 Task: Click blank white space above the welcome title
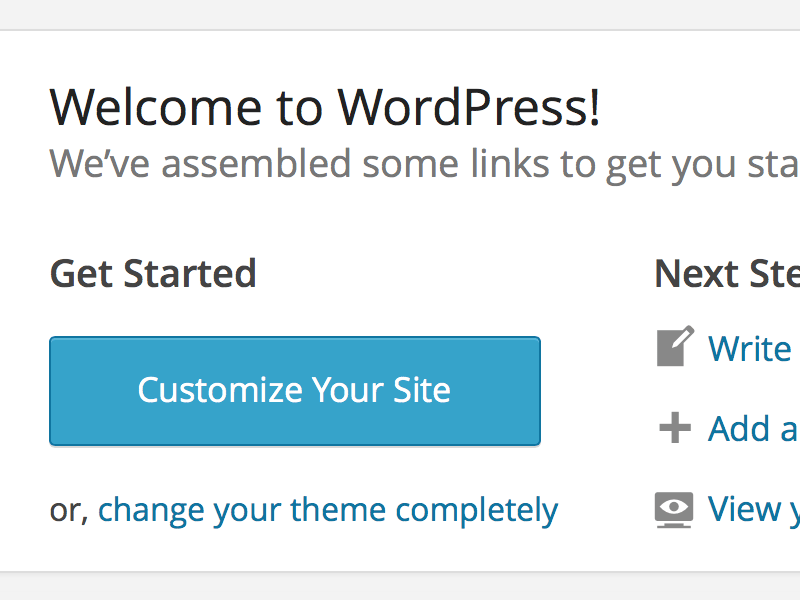400,55
